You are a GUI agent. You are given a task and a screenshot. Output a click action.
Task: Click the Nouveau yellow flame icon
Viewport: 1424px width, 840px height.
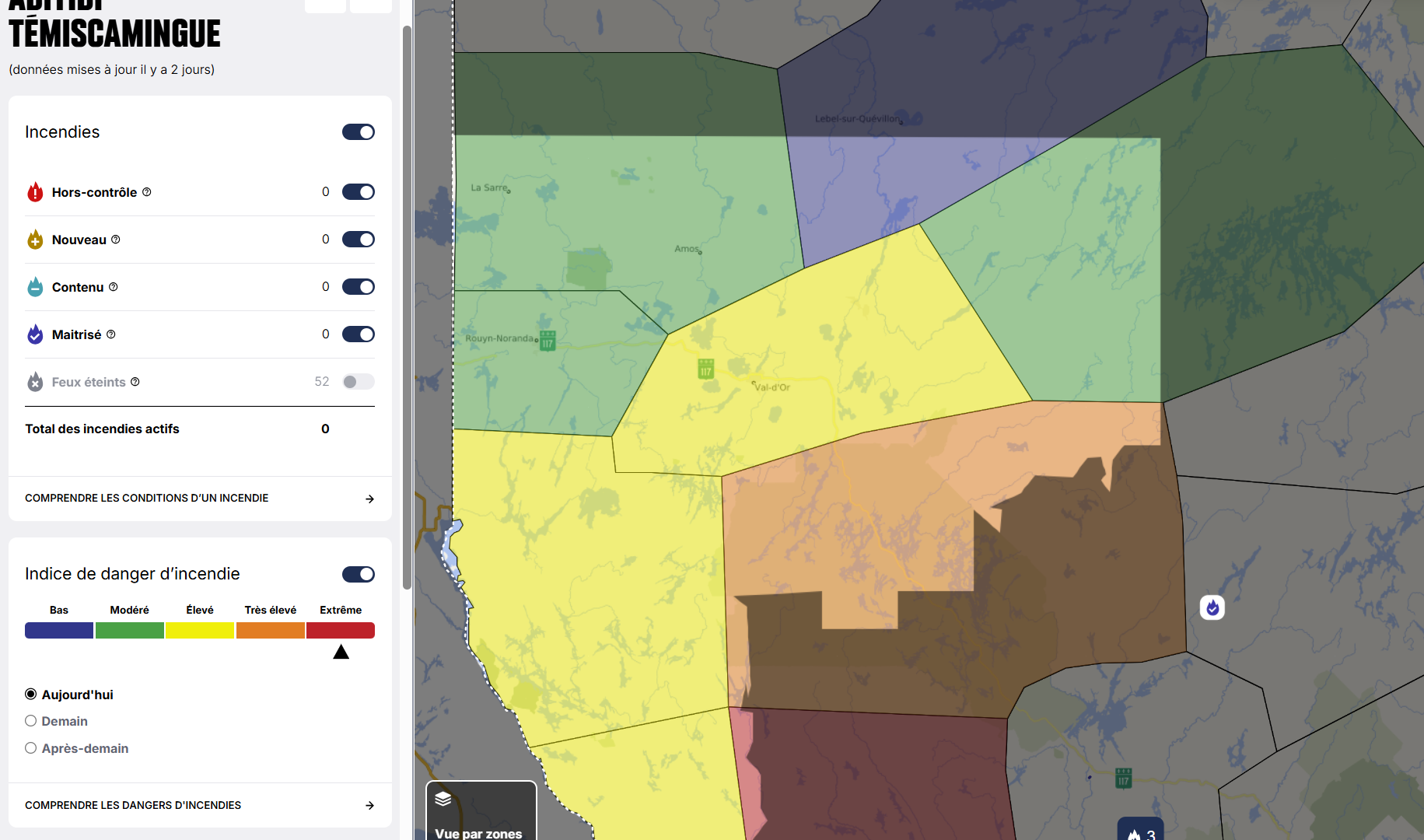[x=35, y=240]
